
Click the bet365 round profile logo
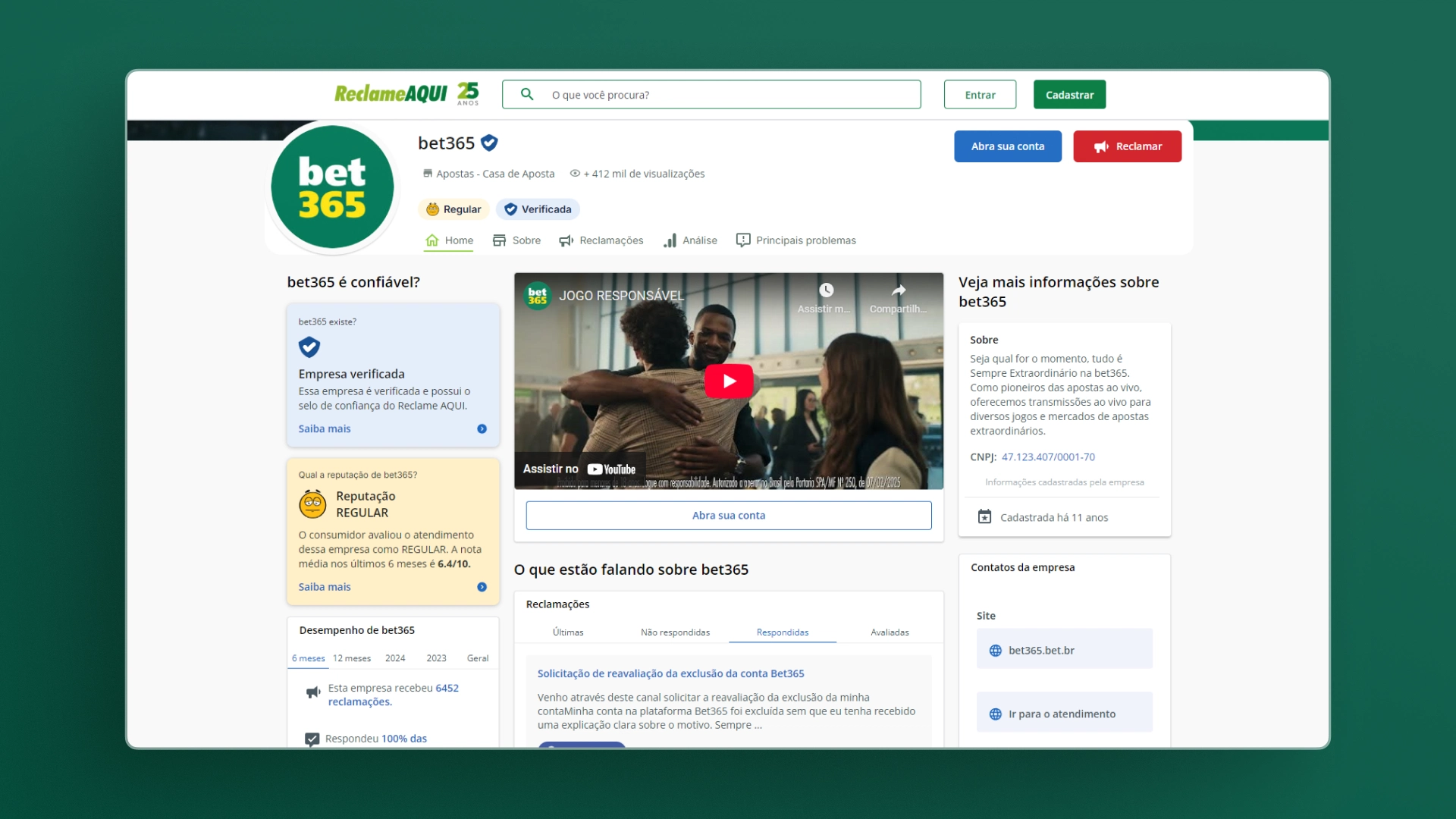332,187
